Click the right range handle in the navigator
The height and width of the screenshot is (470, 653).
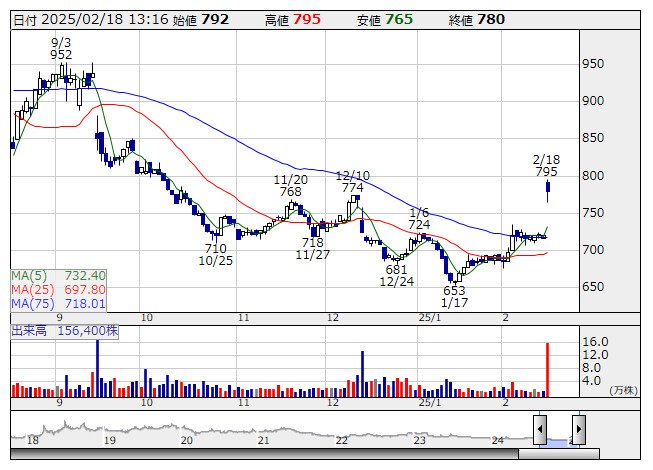[x=578, y=429]
